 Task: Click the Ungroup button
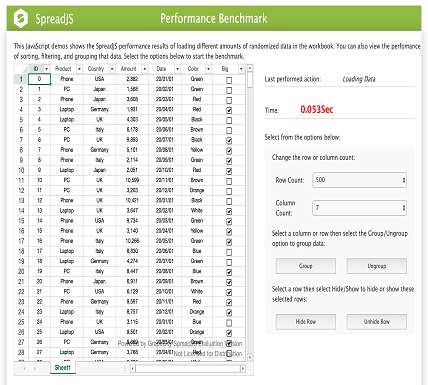(377, 266)
